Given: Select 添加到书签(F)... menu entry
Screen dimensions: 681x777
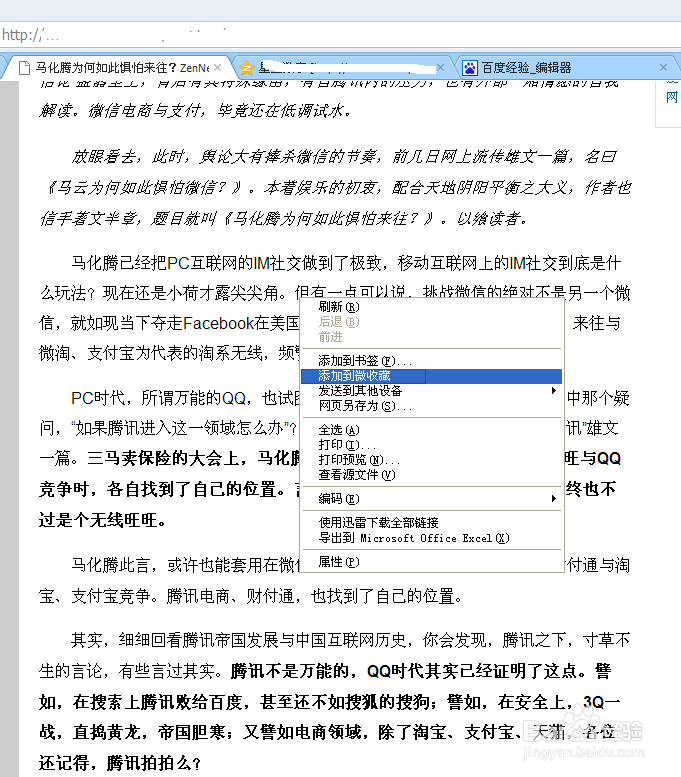Looking at the screenshot, I should point(431,360).
